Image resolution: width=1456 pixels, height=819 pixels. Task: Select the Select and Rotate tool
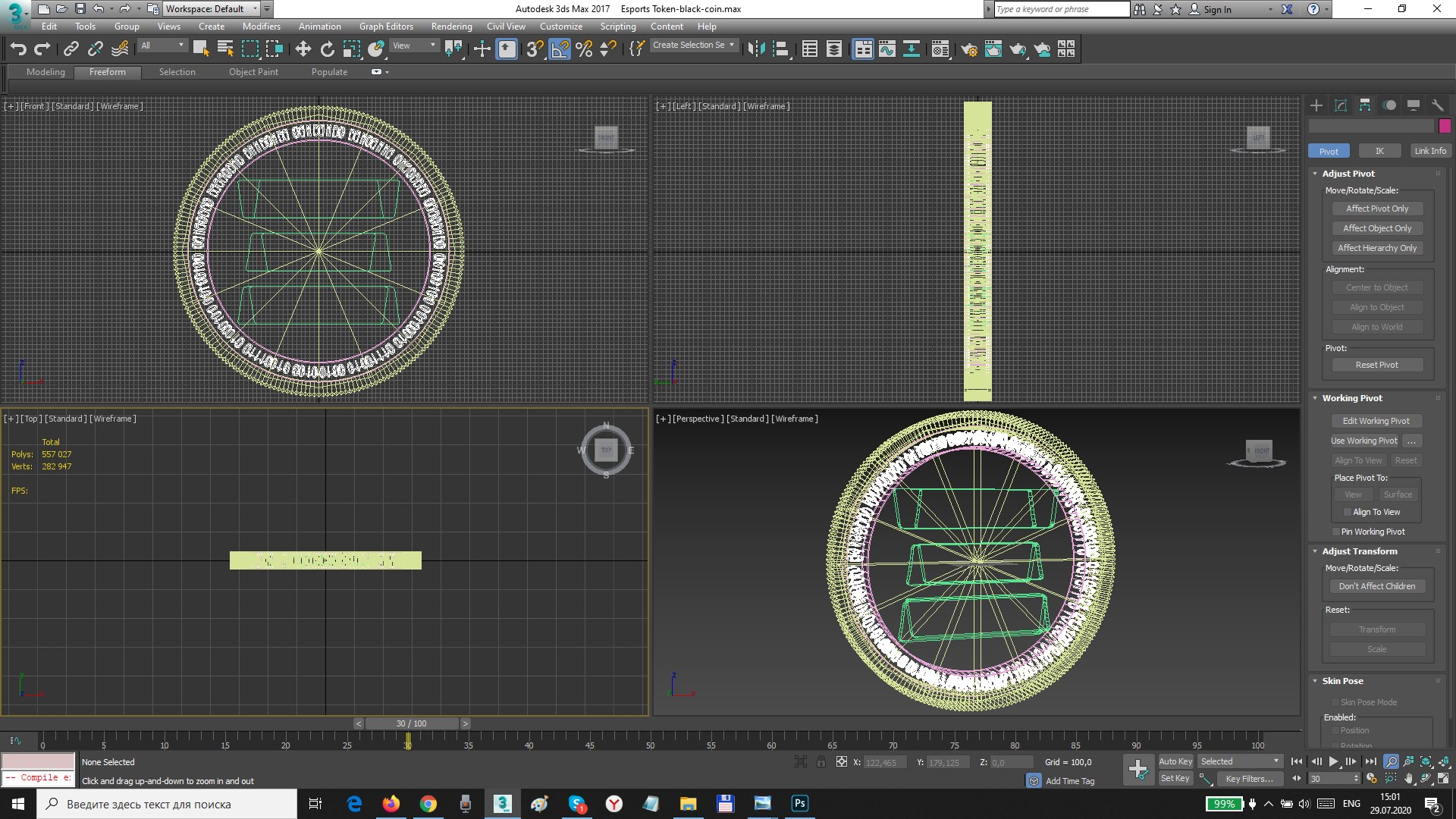tap(327, 49)
